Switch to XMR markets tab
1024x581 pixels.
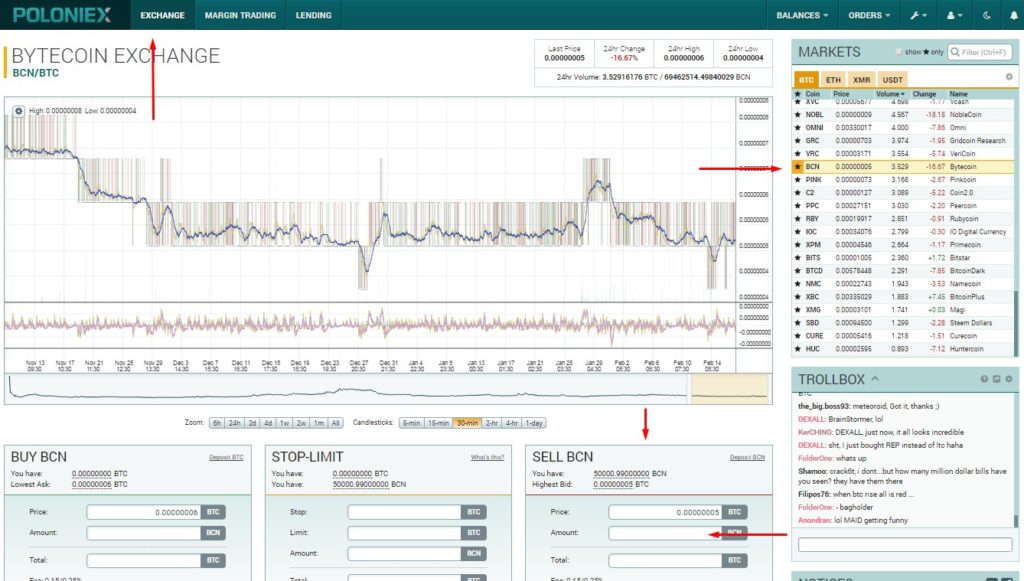pyautogui.click(x=861, y=80)
